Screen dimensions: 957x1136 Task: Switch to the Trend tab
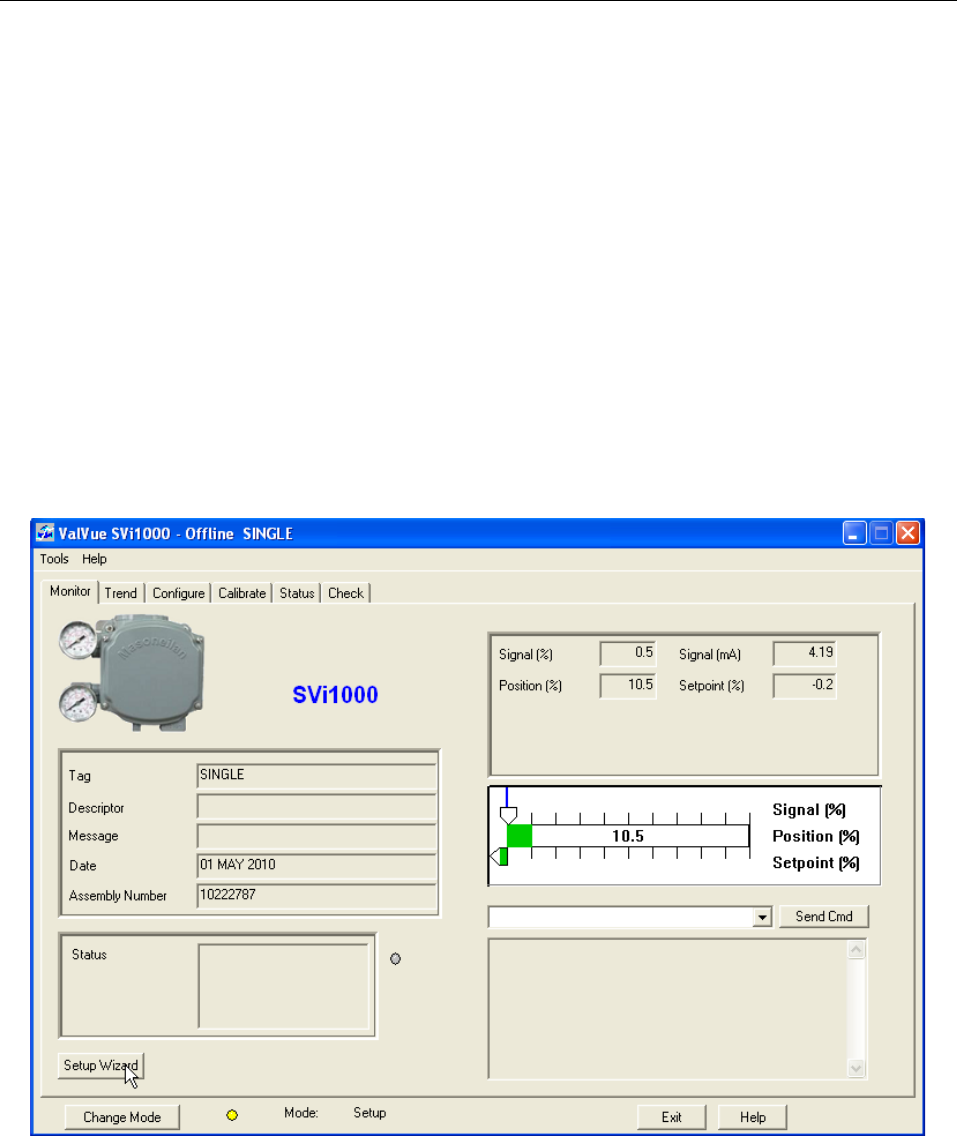tap(120, 593)
